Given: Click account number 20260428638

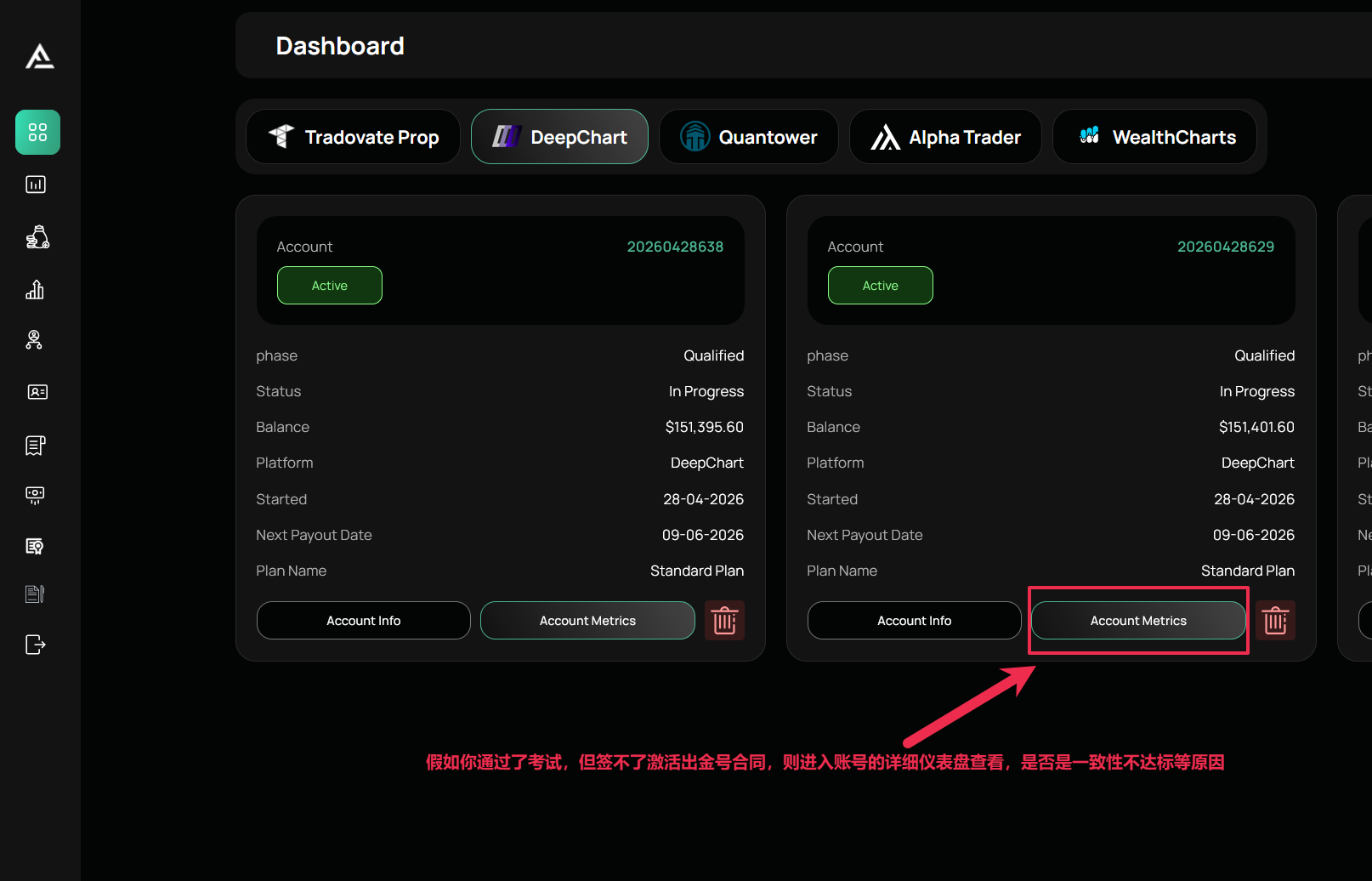Looking at the screenshot, I should (675, 247).
